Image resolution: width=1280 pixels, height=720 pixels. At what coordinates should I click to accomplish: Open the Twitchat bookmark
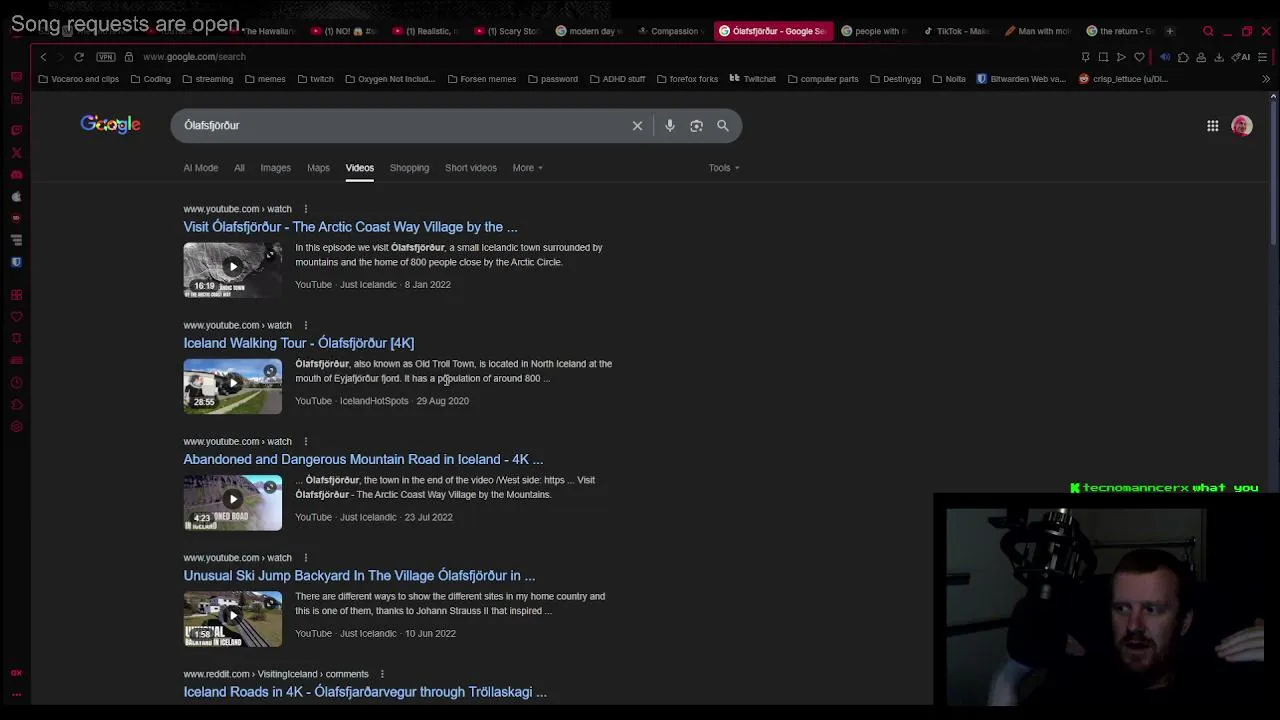coord(752,79)
